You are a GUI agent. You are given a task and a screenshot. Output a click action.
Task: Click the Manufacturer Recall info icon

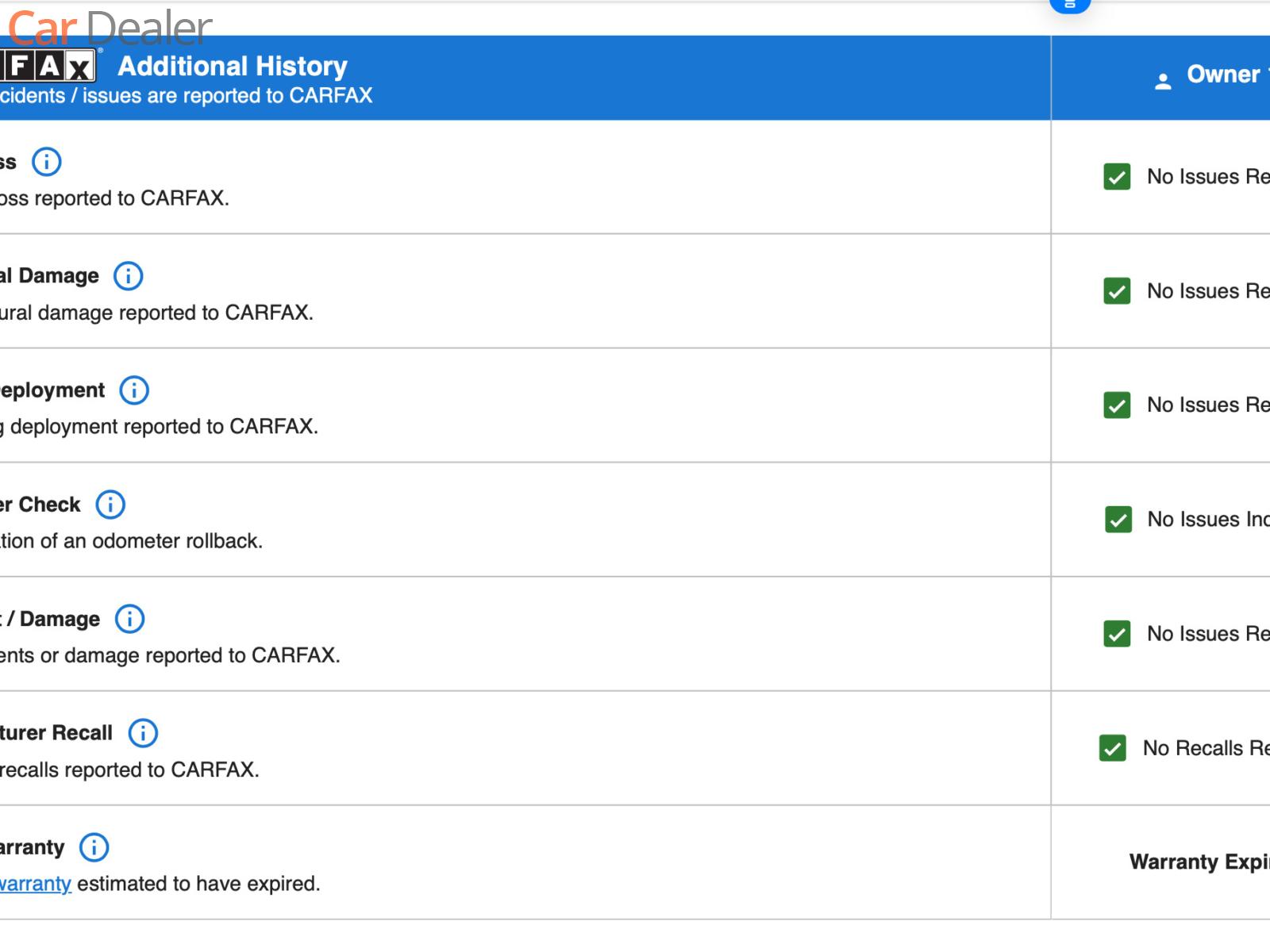pos(143,733)
